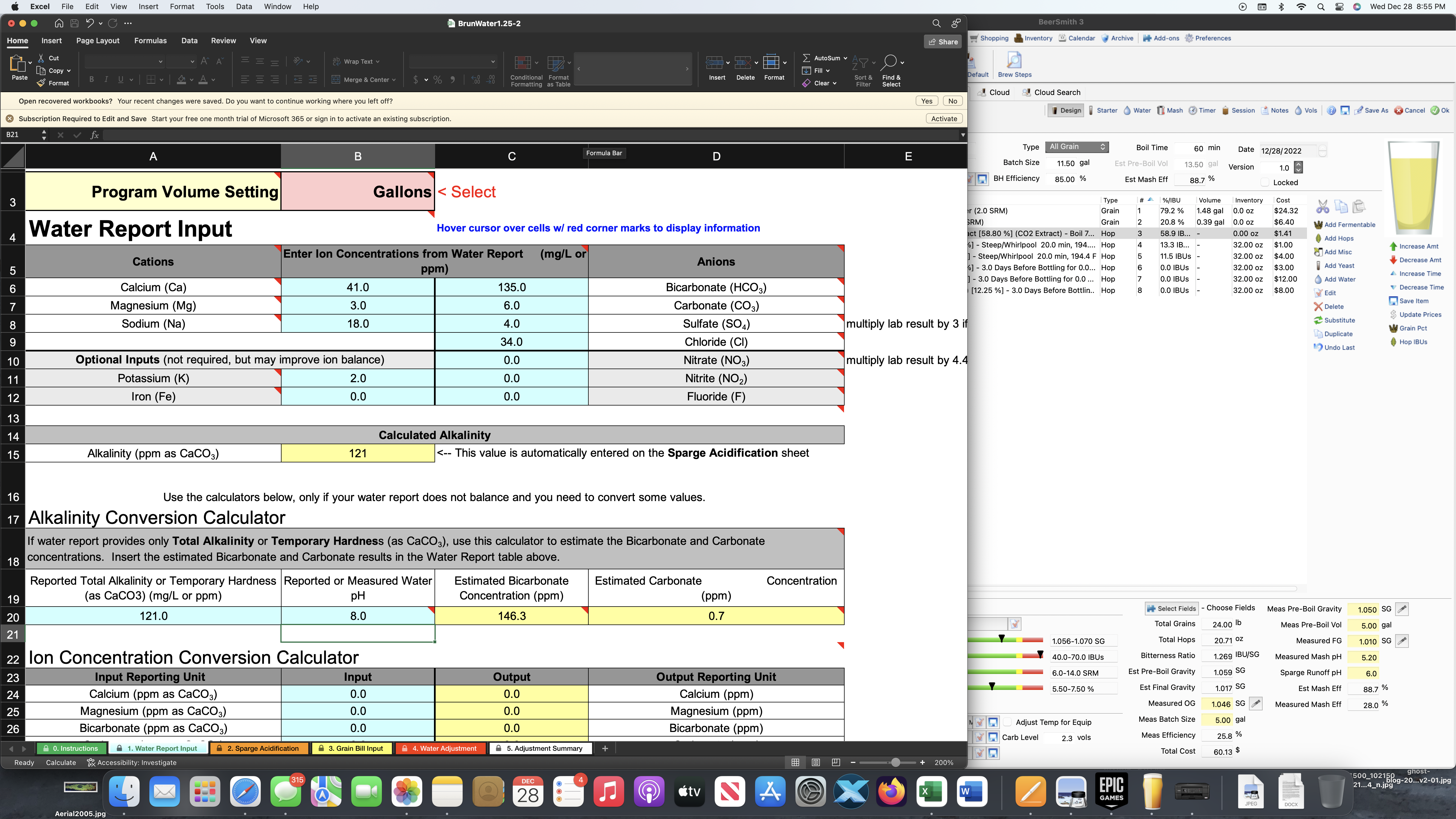Select the Calcium value cell 41.0

(x=358, y=287)
